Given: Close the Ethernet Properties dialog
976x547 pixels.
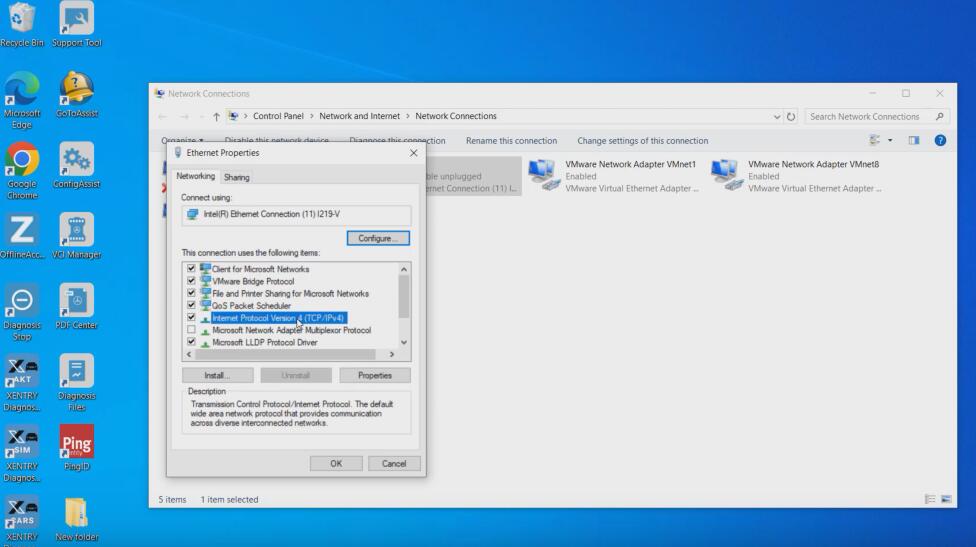Looking at the screenshot, I should tap(413, 152).
